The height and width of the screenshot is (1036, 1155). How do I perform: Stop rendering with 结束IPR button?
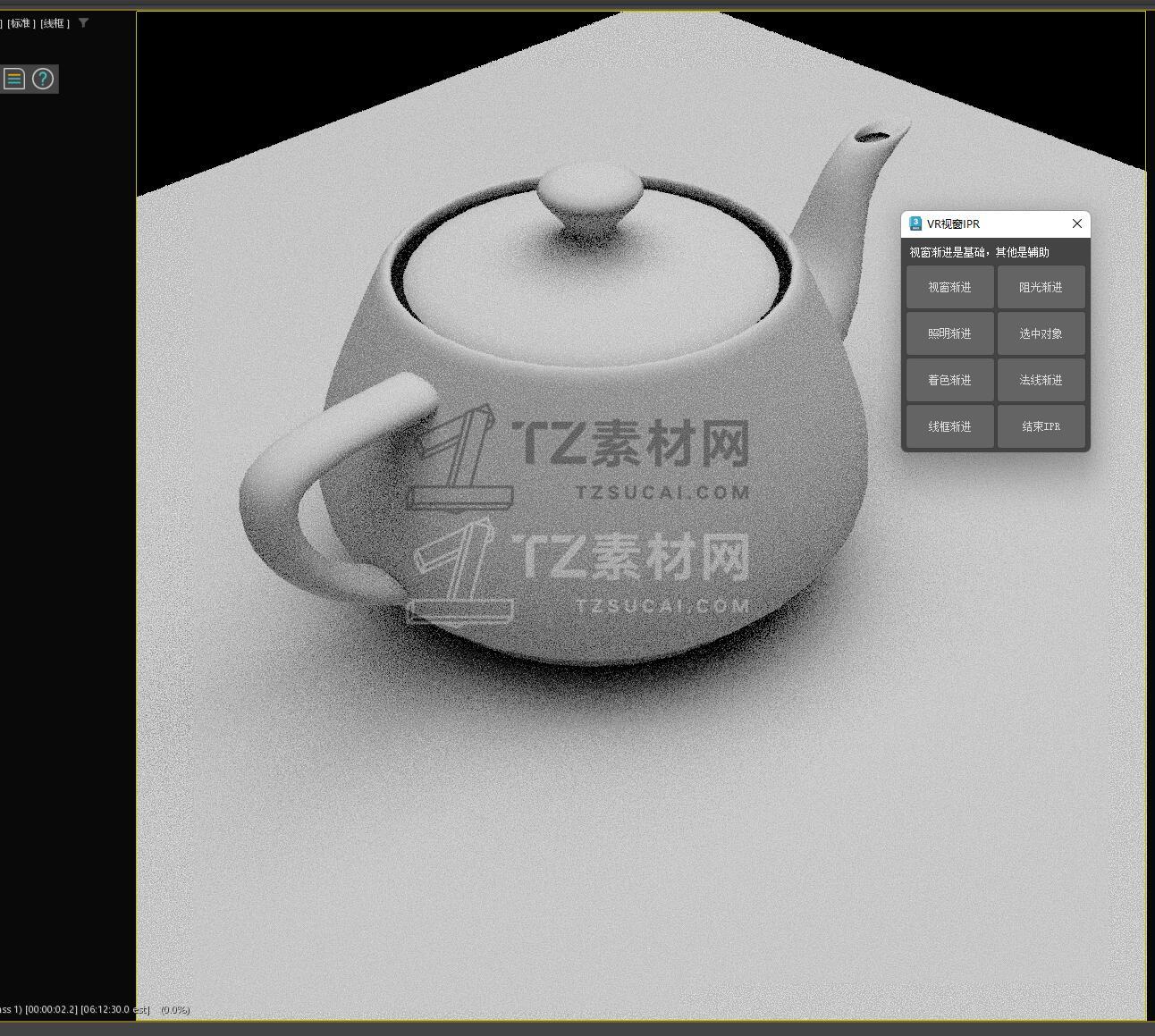1041,426
